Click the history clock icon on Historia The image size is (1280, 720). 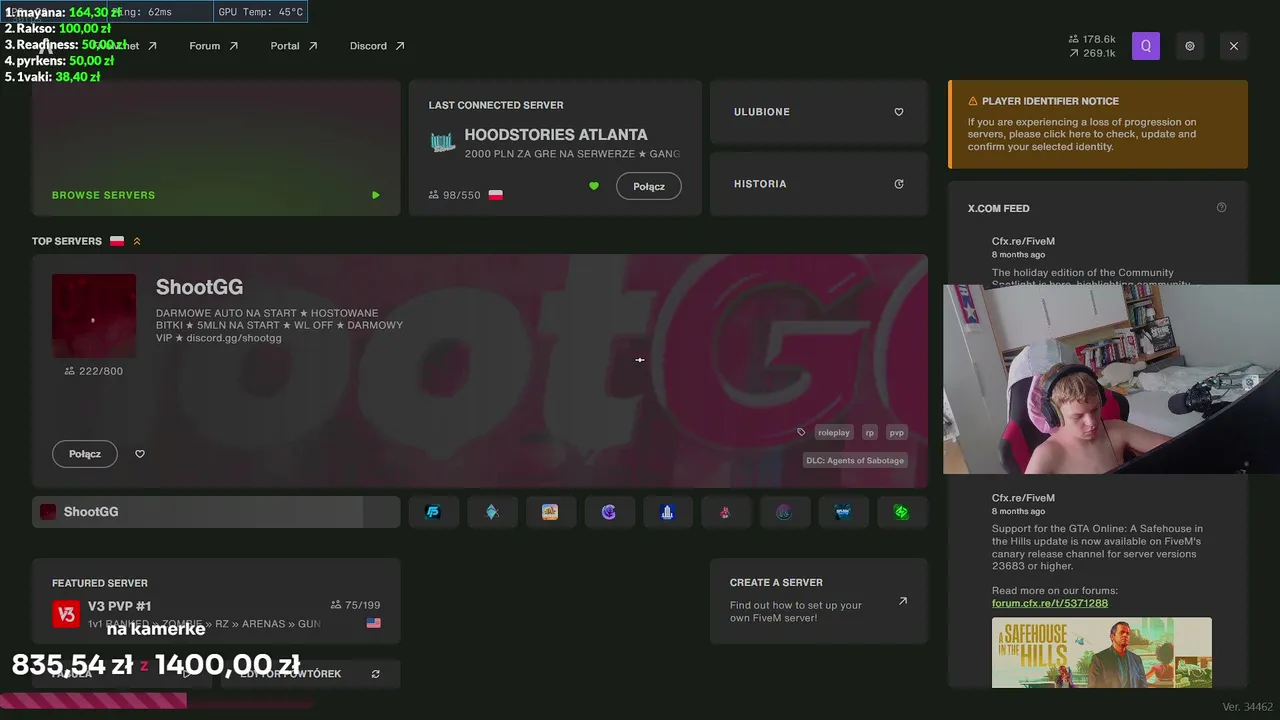[899, 184]
